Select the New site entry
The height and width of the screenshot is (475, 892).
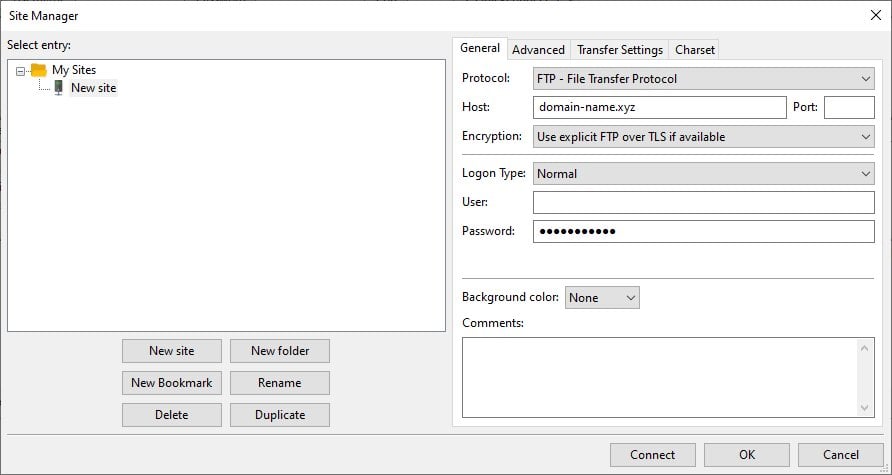point(93,88)
